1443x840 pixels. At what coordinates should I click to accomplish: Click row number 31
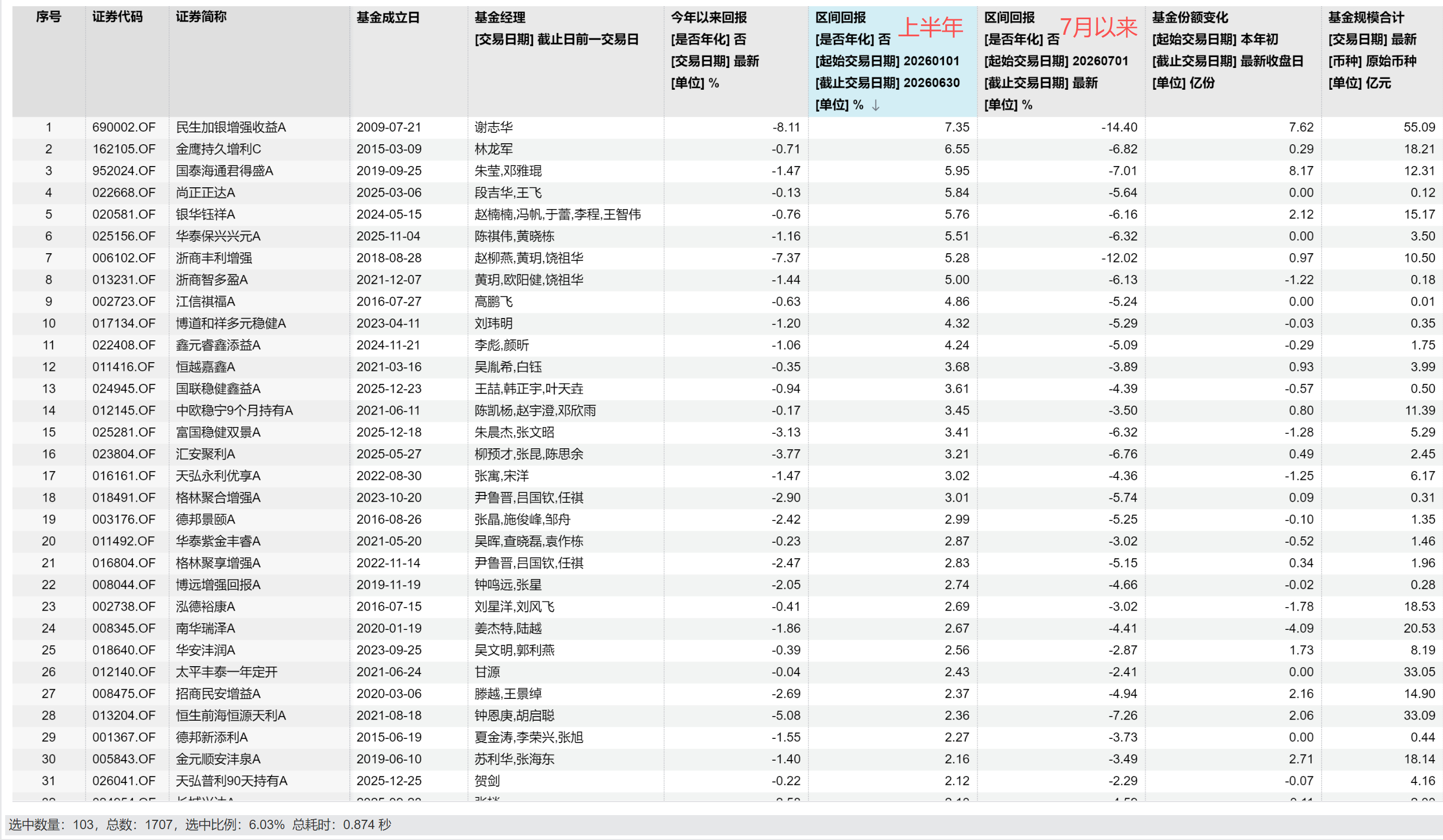49,780
